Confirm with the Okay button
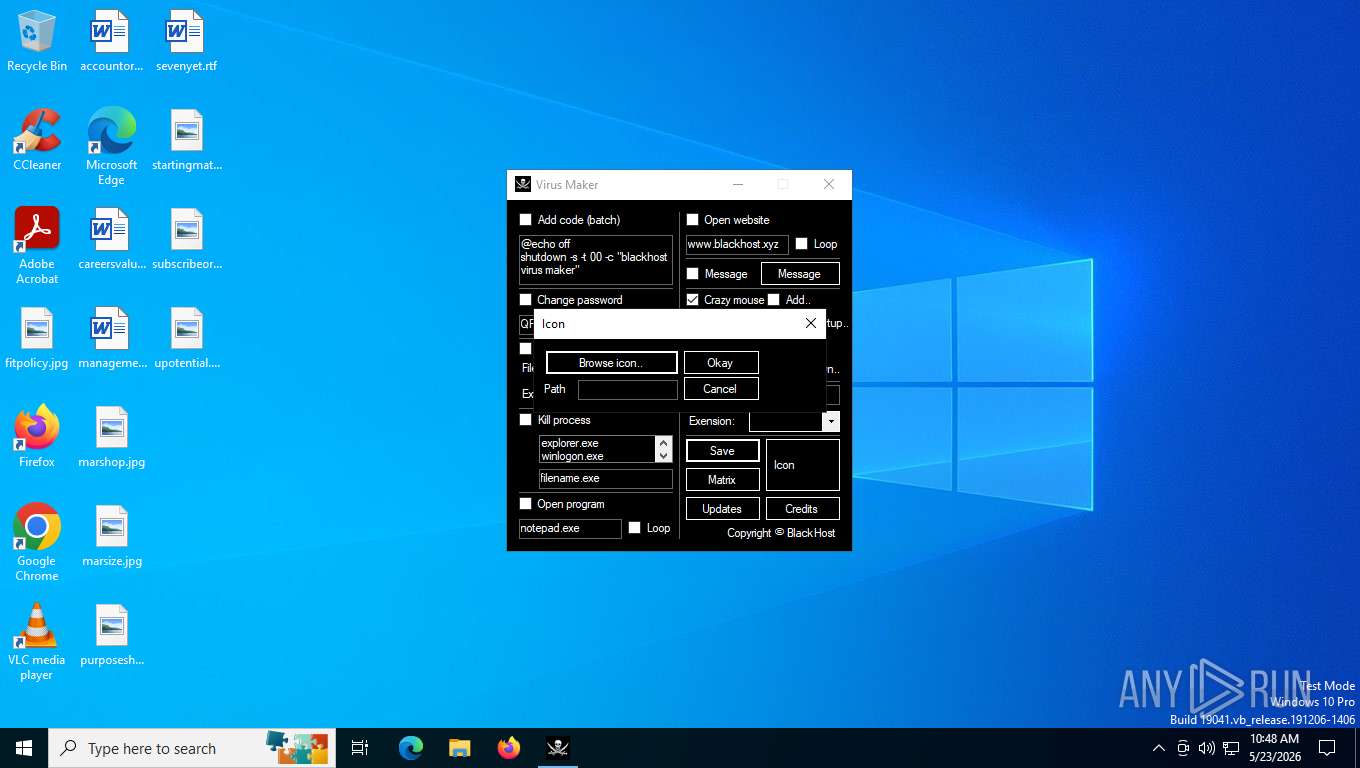This screenshot has height=768, width=1360. (721, 363)
